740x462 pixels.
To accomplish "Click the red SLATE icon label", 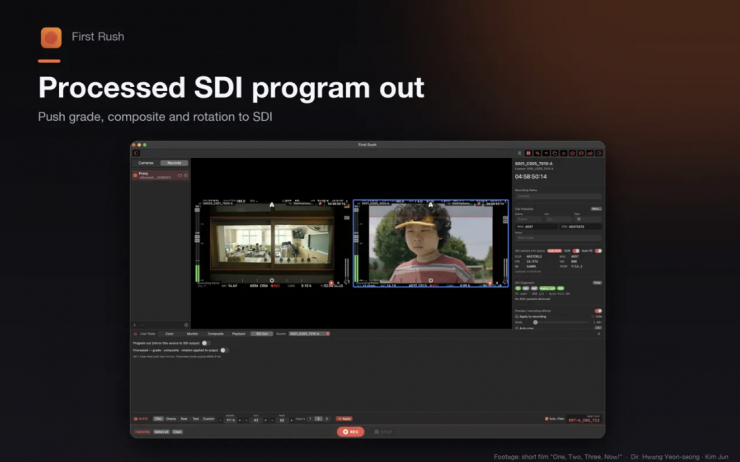I will point(141,419).
